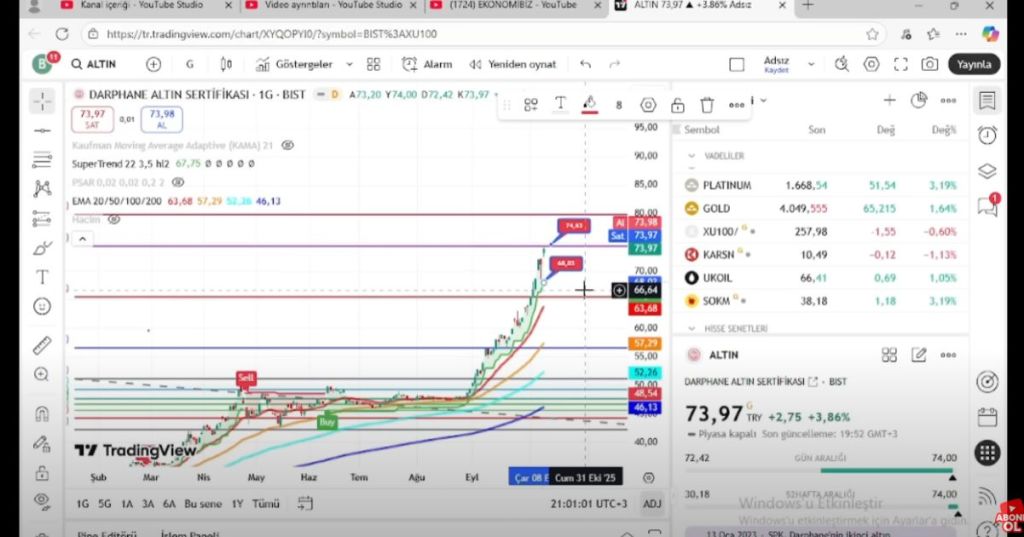
Task: Create an alert with Alarm button
Action: click(x=427, y=64)
